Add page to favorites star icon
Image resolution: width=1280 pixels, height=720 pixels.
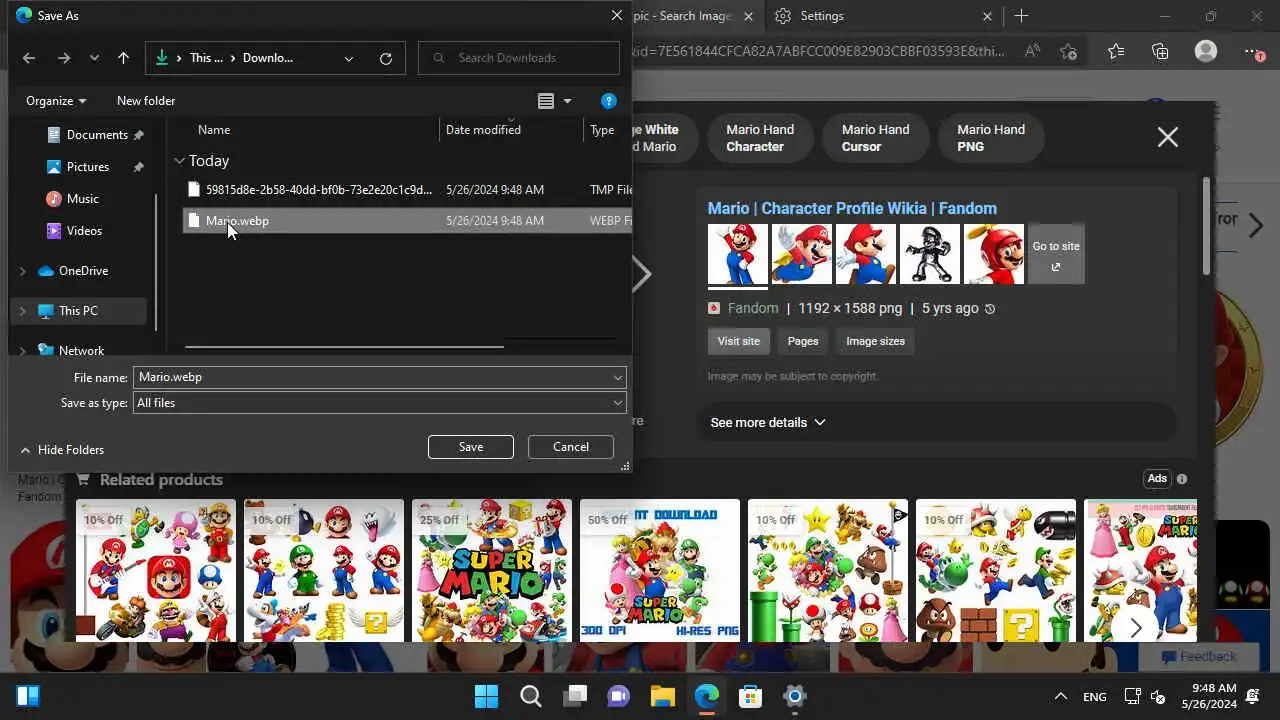[x=1068, y=52]
